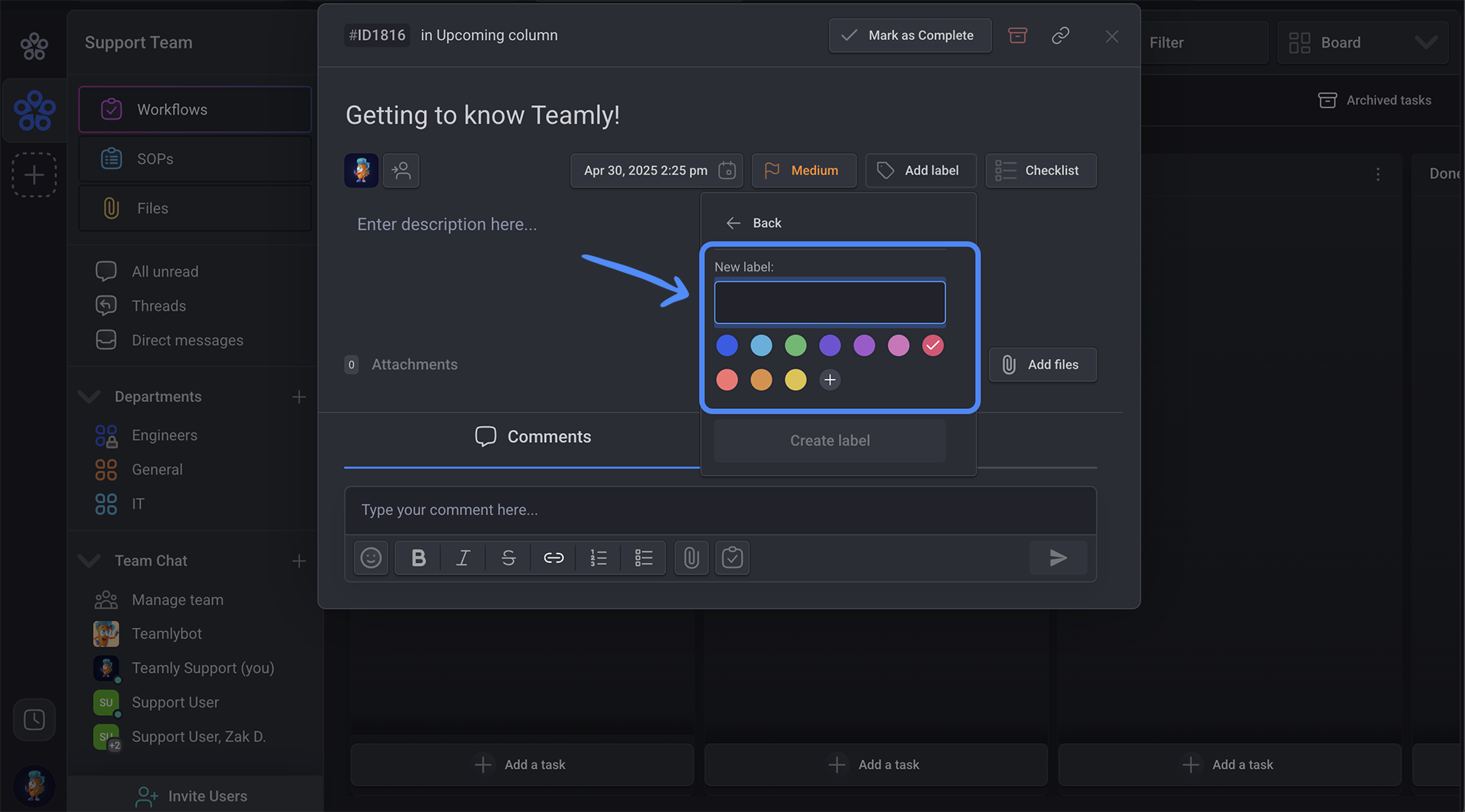Pick the indigo label color
Image resolution: width=1465 pixels, height=812 pixels.
pos(830,345)
